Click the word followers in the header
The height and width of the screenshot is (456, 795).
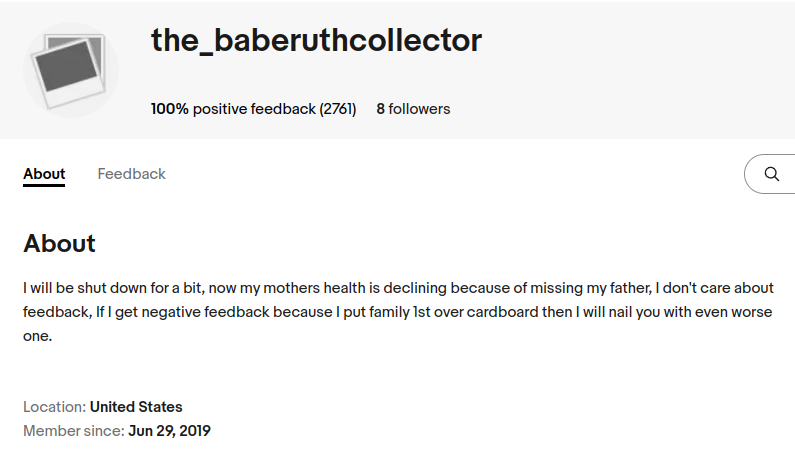click(x=419, y=109)
